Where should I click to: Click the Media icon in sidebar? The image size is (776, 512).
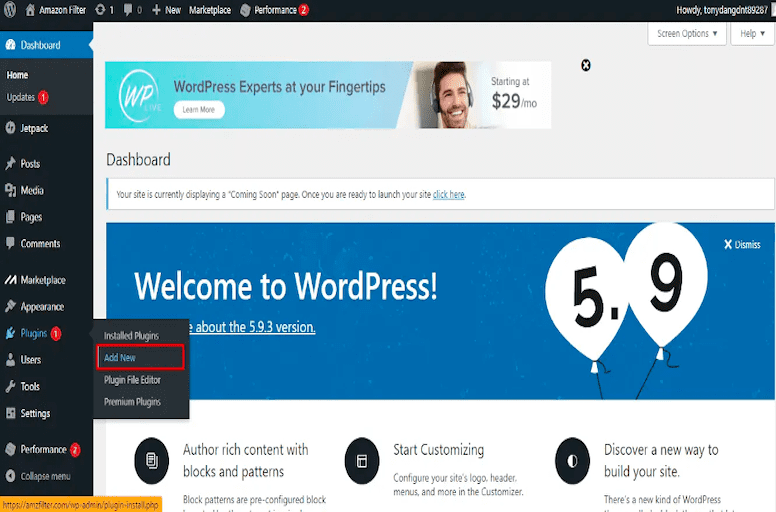(10, 190)
